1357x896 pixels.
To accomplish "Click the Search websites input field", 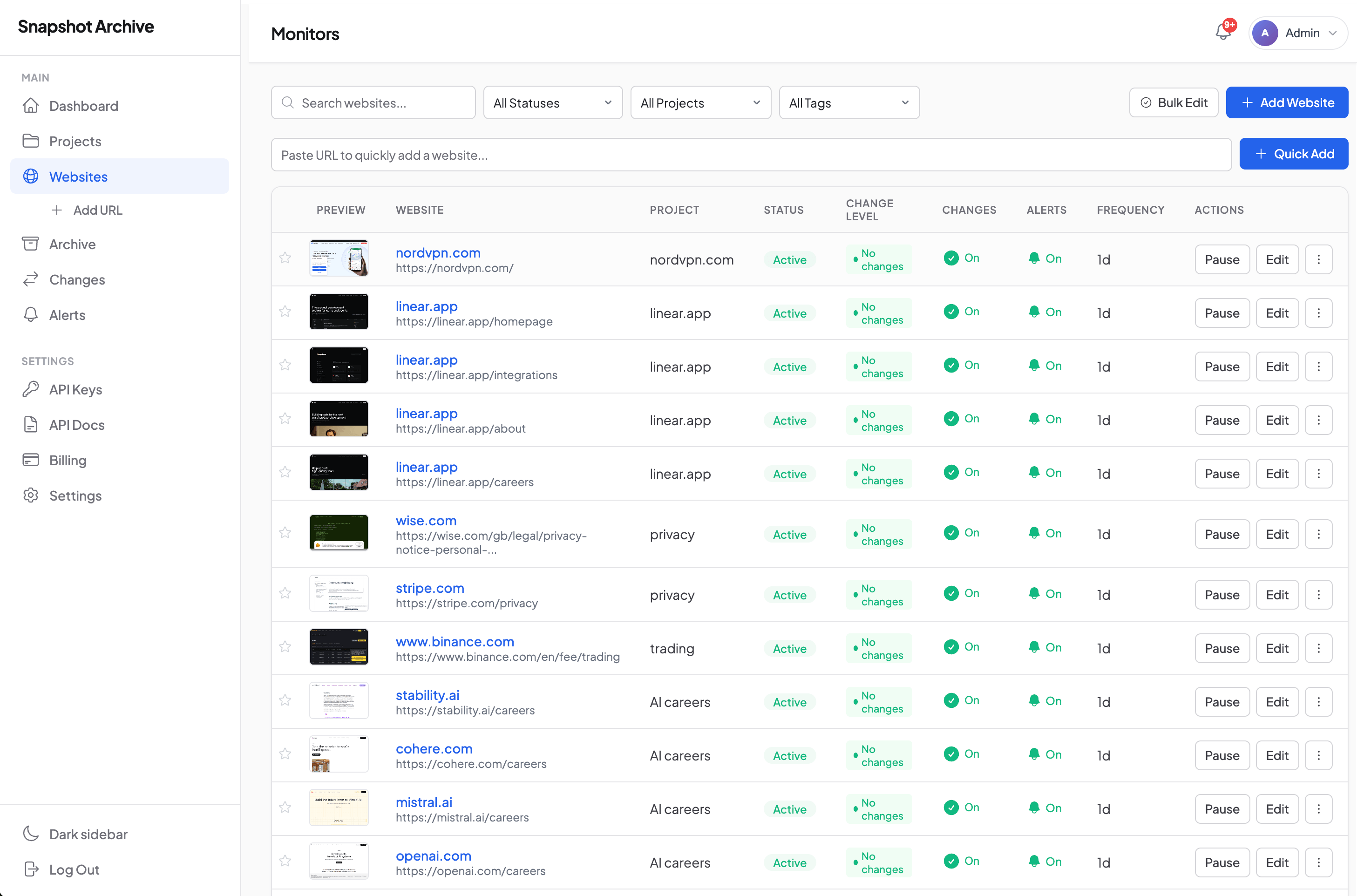I will click(x=373, y=103).
